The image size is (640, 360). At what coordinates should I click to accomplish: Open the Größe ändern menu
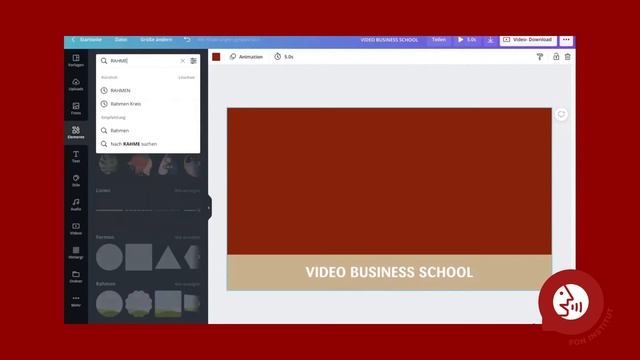coord(156,40)
